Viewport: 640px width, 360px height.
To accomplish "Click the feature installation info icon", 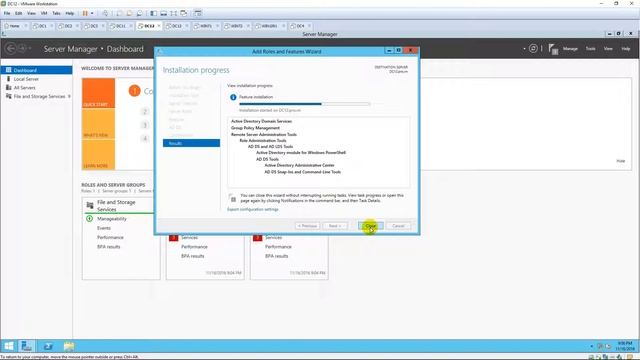I will [233, 97].
